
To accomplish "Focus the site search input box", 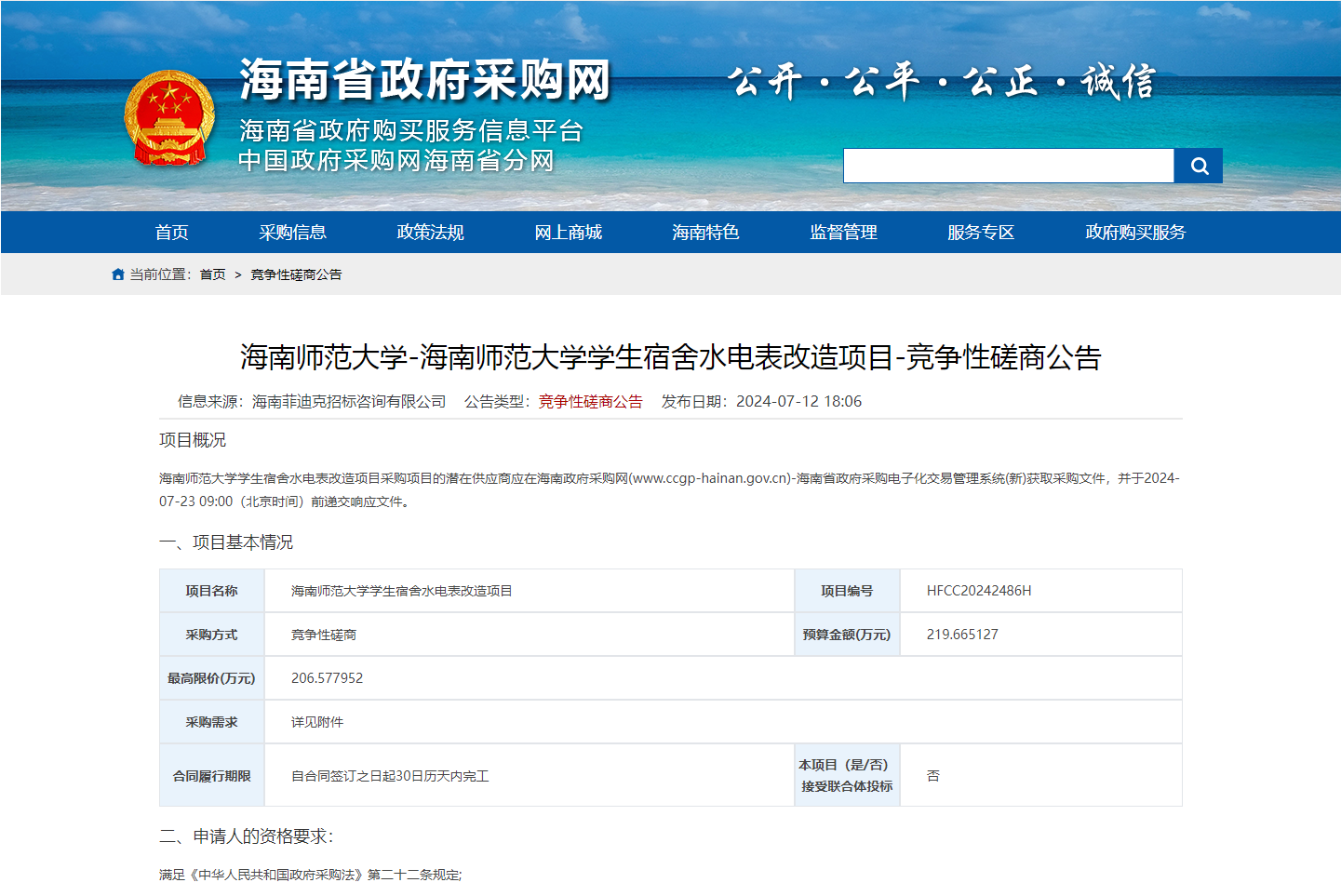I will click(x=1009, y=166).
